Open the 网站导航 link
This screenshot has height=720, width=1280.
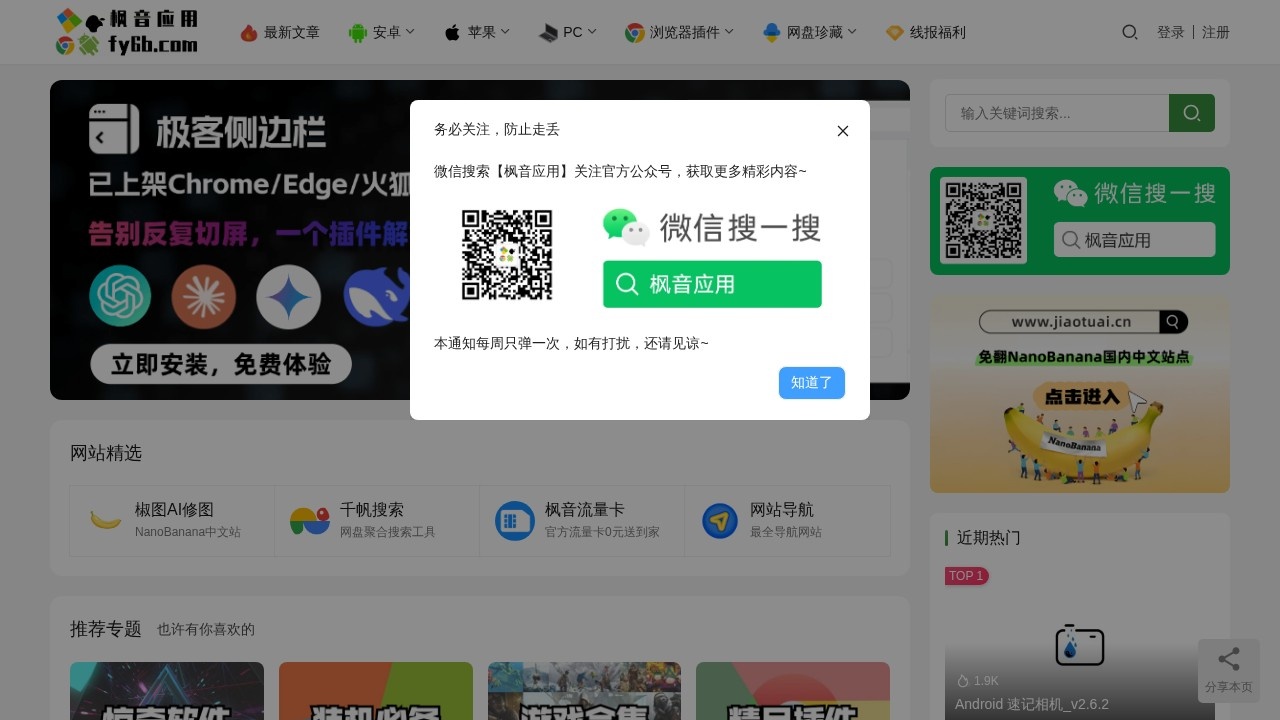click(782, 510)
